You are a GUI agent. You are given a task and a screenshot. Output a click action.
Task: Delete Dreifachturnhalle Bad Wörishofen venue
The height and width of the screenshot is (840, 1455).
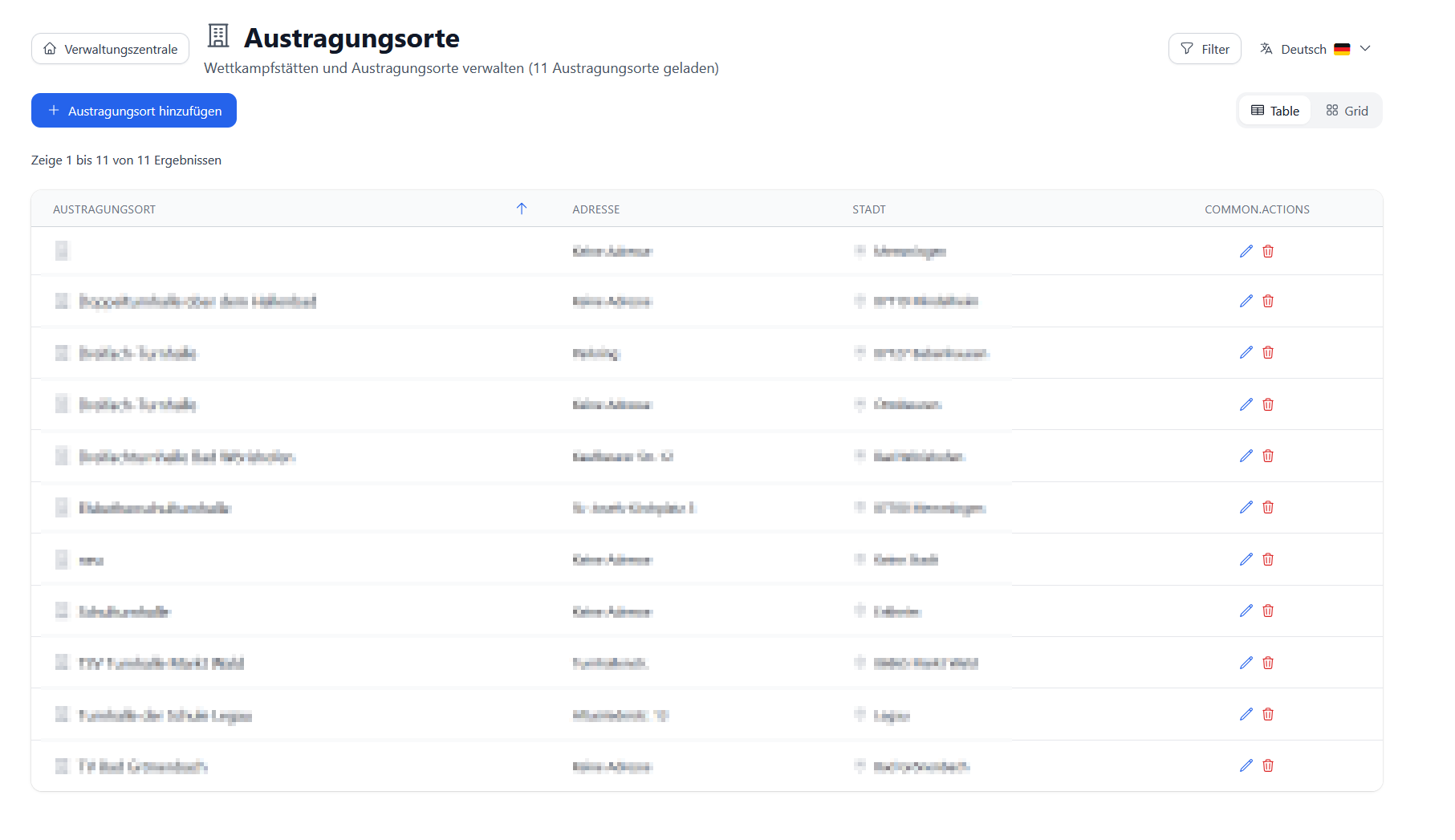click(x=1268, y=456)
